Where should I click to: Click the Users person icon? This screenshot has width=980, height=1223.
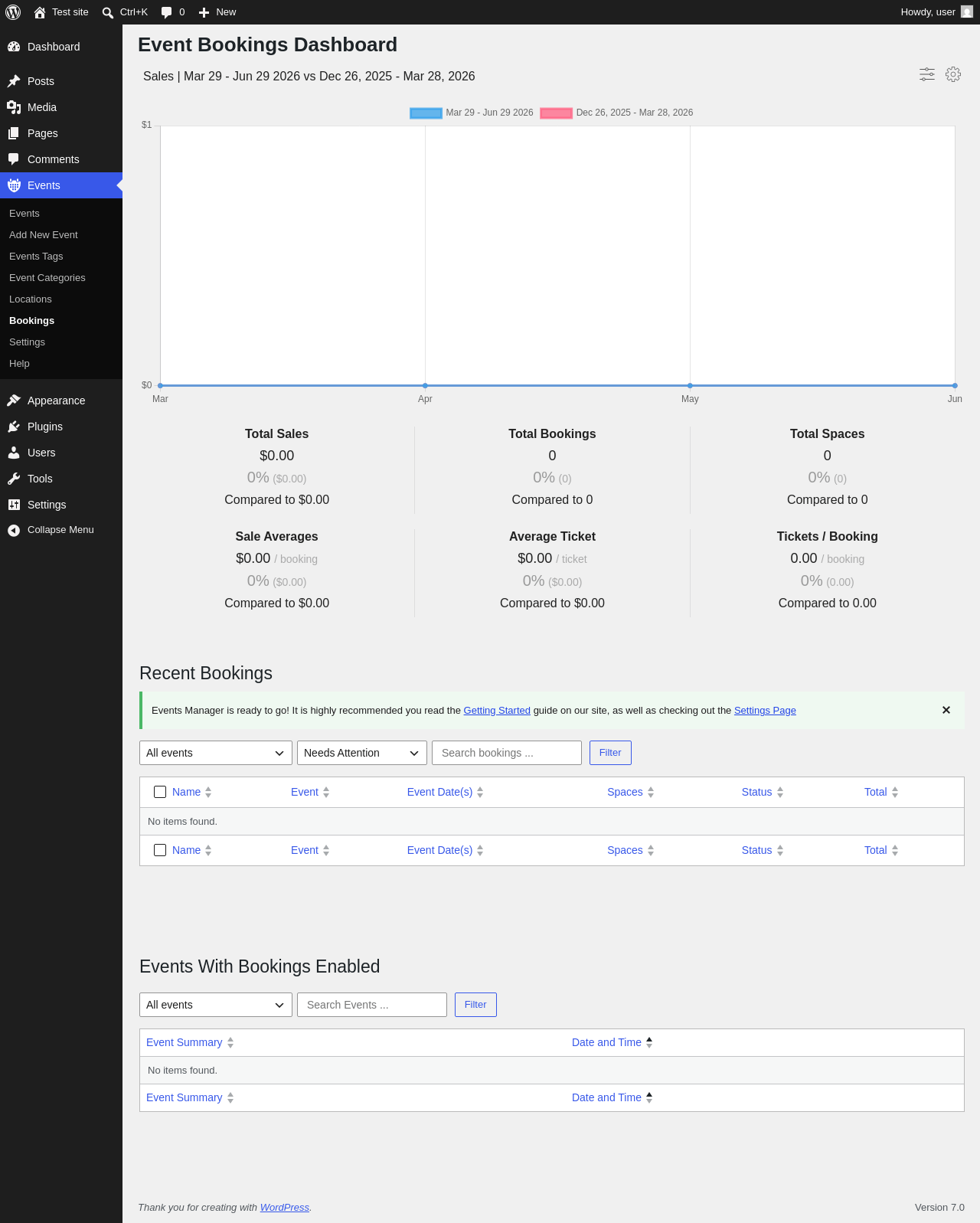[14, 453]
